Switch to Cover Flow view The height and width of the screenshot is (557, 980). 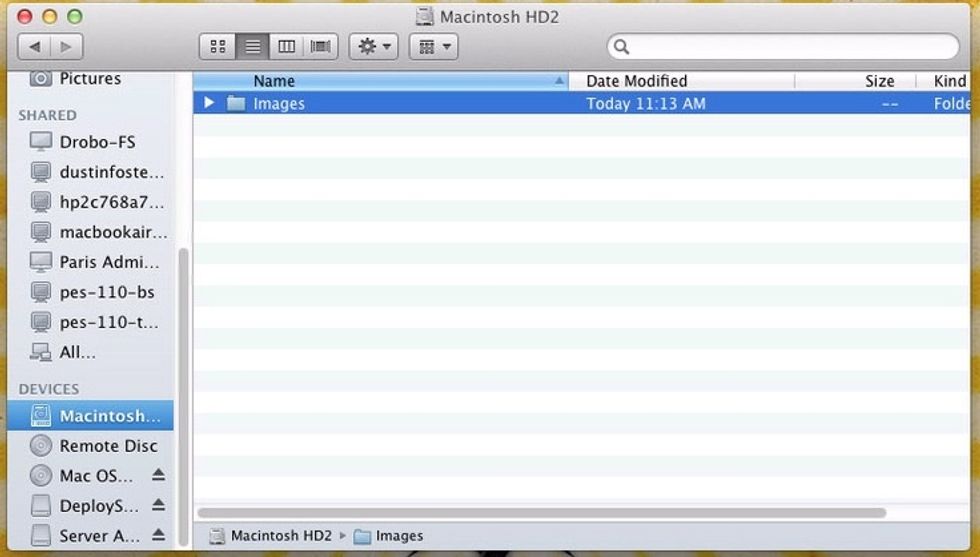[320, 46]
